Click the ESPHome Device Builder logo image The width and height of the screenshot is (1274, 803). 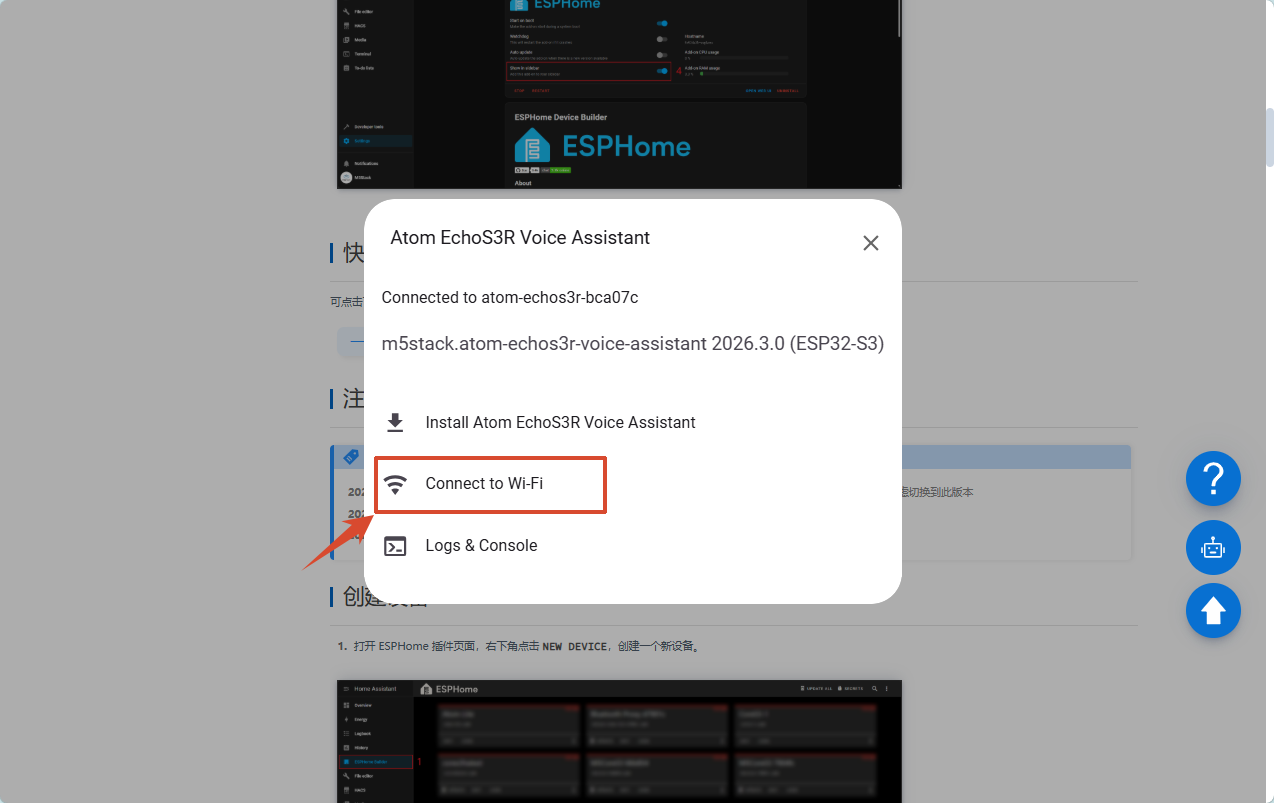[602, 146]
